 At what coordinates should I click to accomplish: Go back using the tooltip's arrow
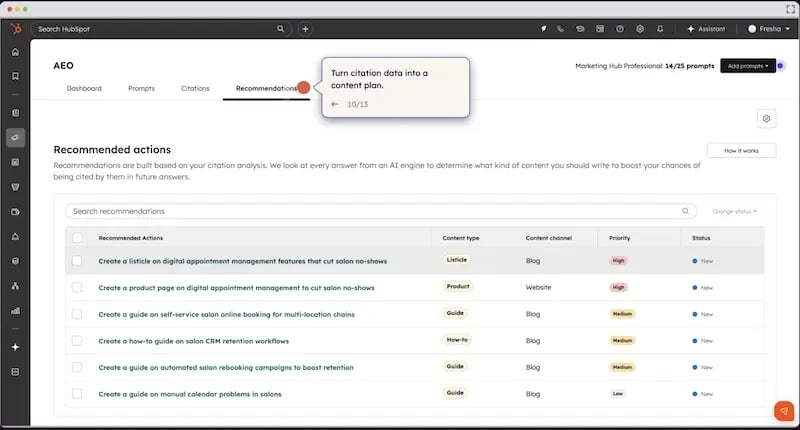pyautogui.click(x=335, y=104)
